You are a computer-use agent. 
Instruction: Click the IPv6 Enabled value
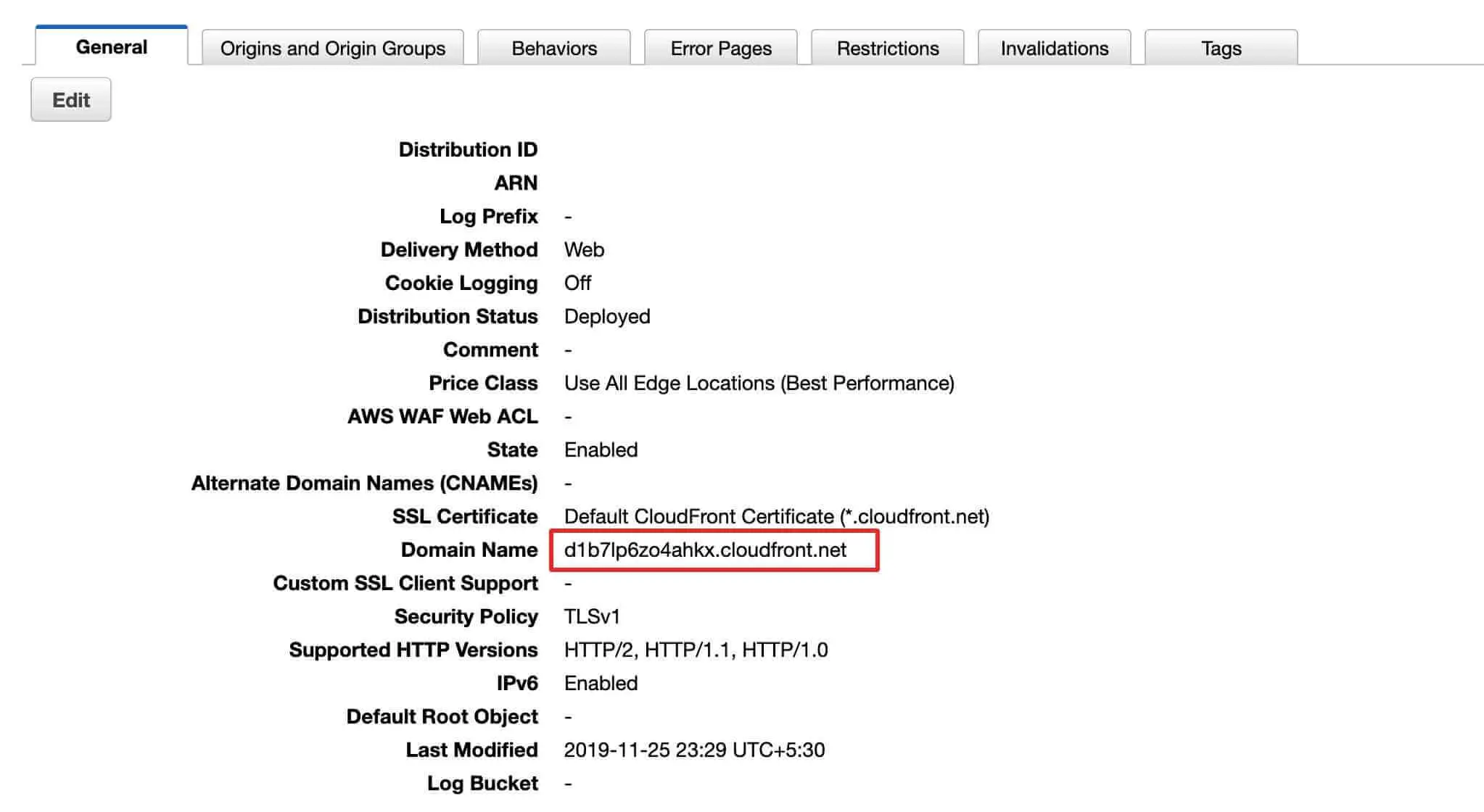tap(601, 684)
